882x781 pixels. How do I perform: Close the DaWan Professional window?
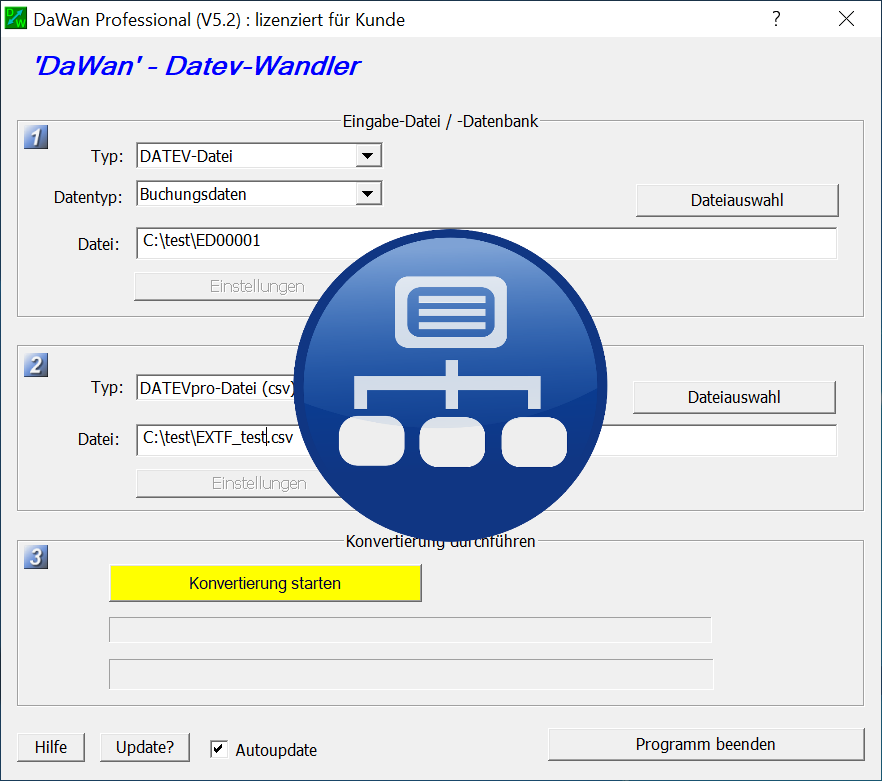pyautogui.click(x=846, y=19)
